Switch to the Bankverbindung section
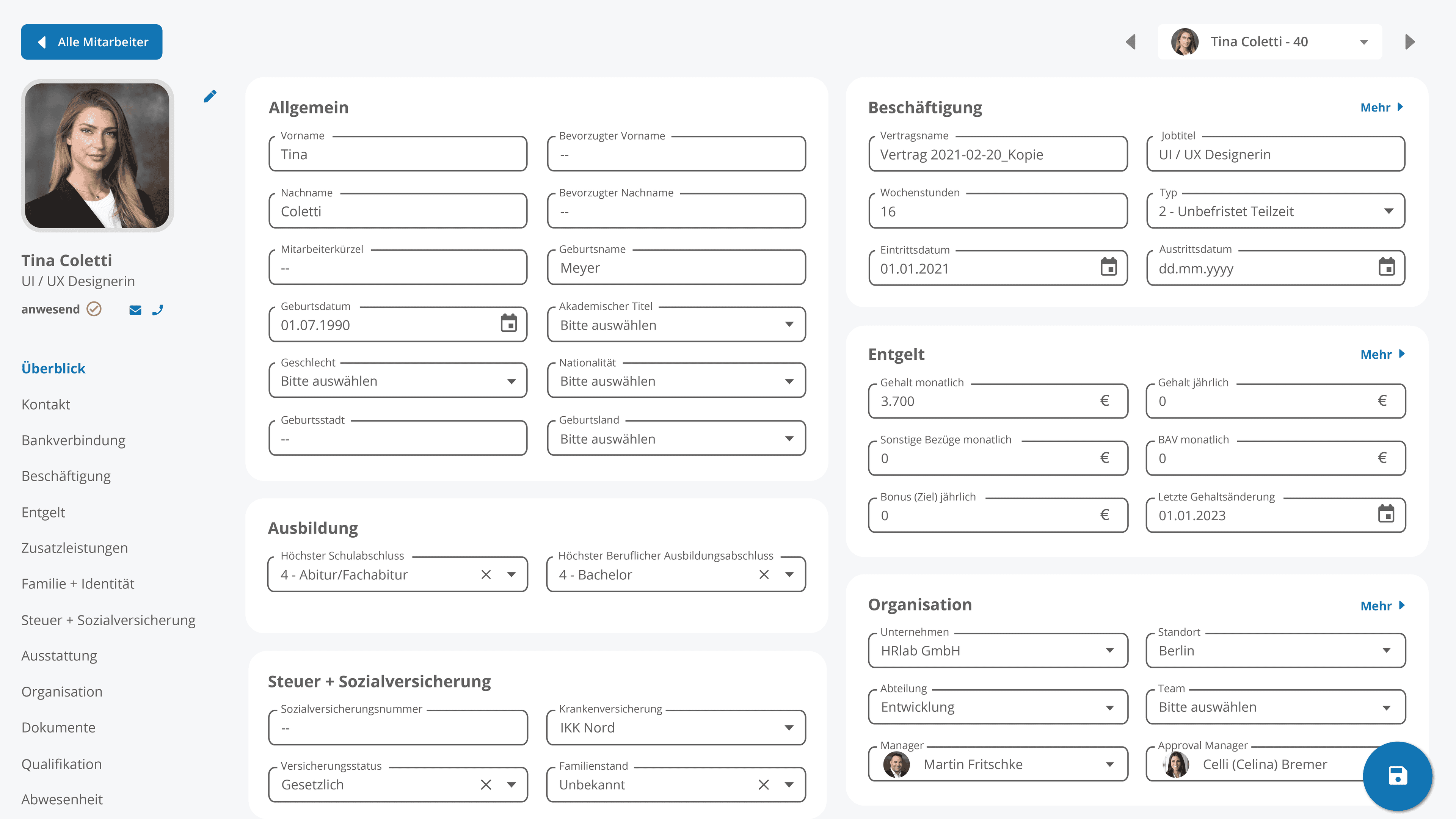This screenshot has width=1456, height=819. 73,440
